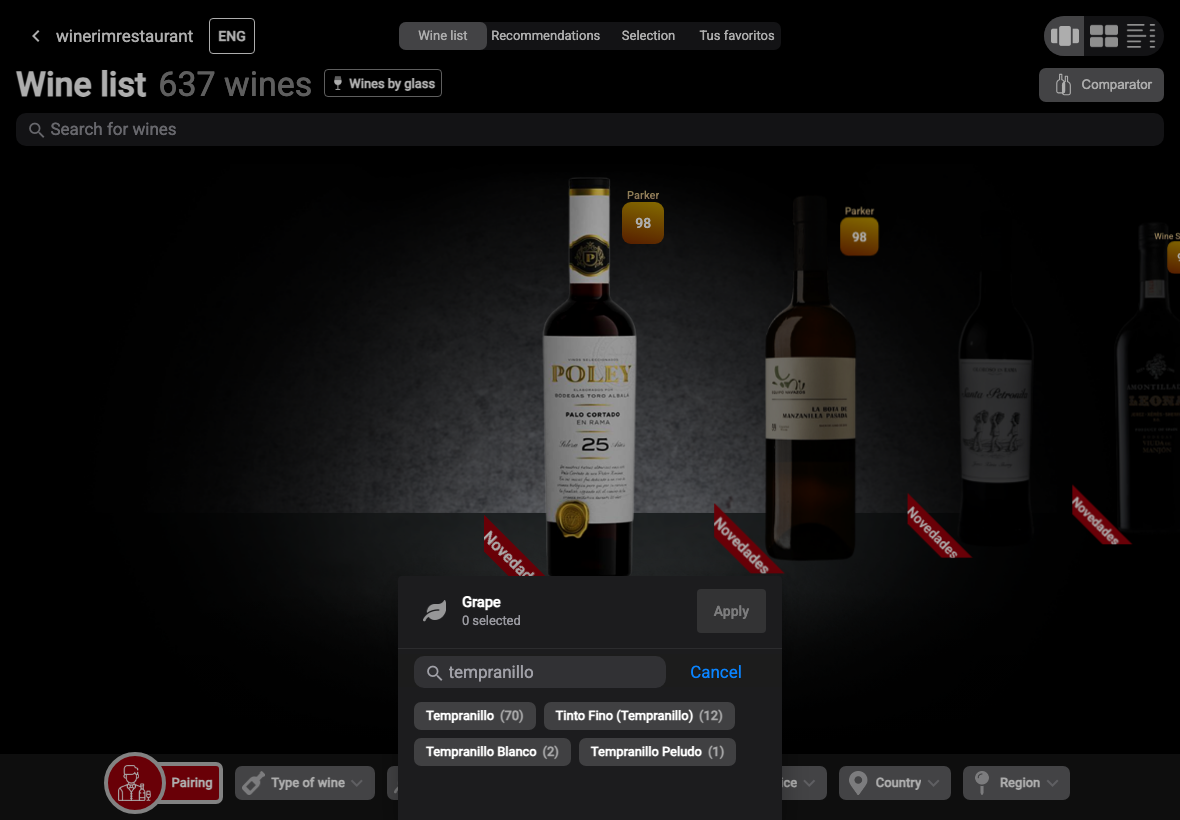The width and height of the screenshot is (1180, 820).
Task: Switch to the Recommendations tab
Action: tap(546, 35)
